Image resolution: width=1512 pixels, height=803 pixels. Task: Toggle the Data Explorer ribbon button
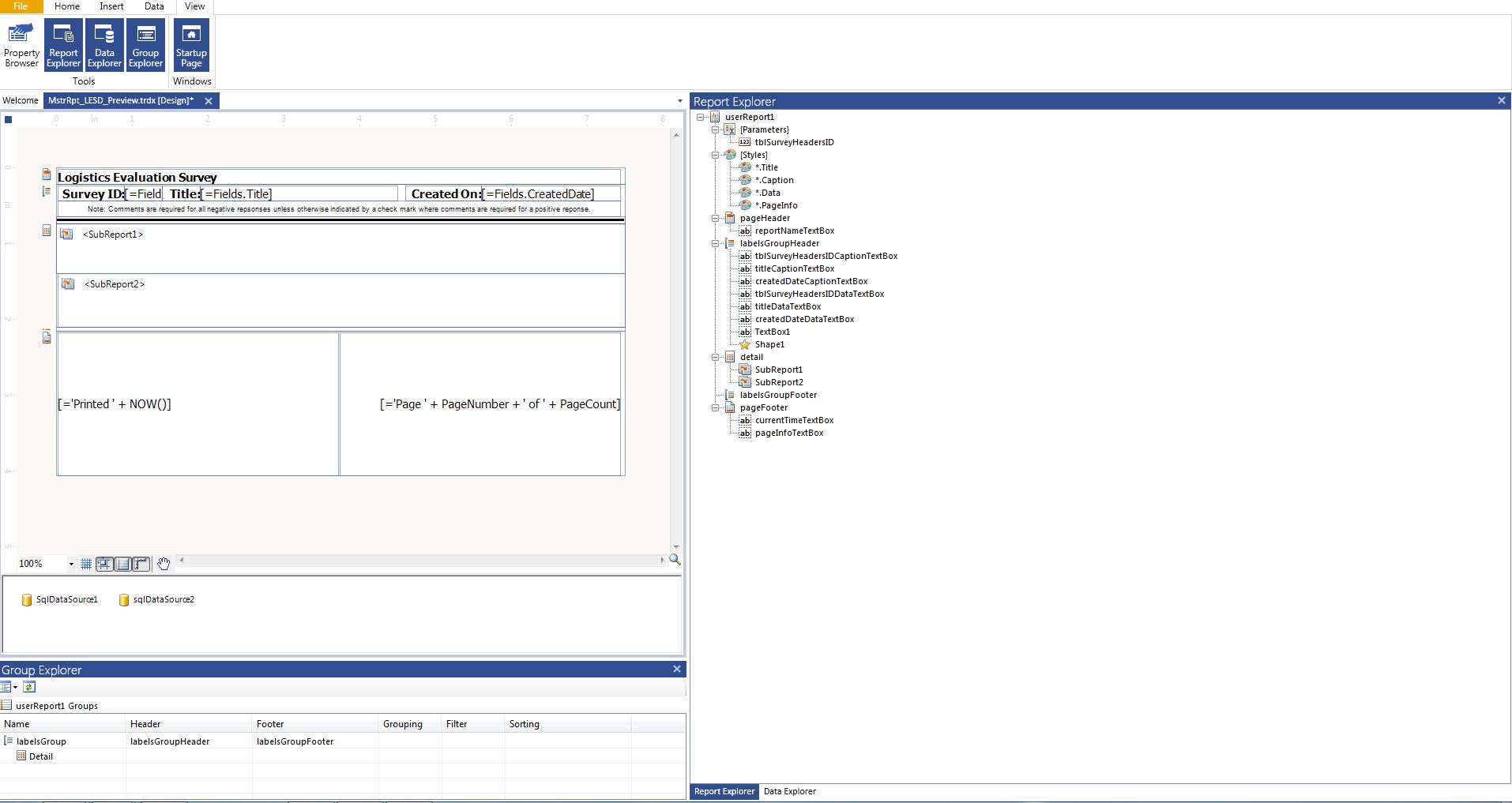(104, 45)
